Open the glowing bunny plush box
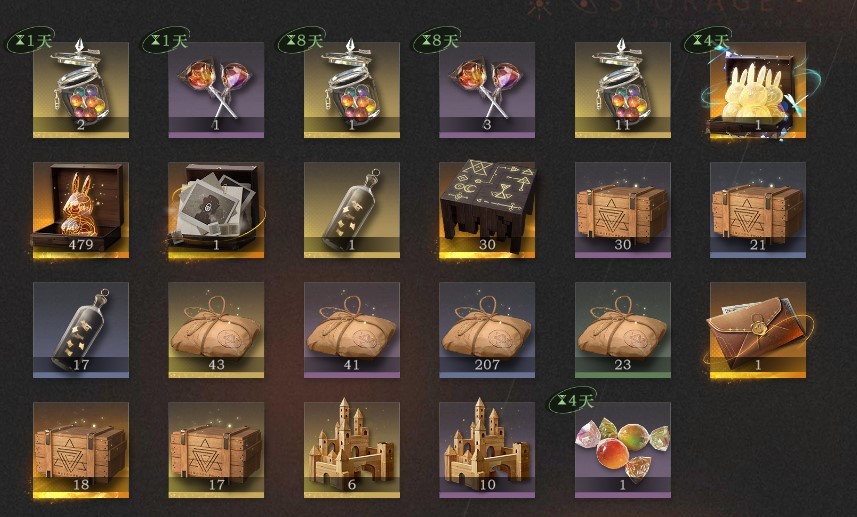 [x=758, y=90]
